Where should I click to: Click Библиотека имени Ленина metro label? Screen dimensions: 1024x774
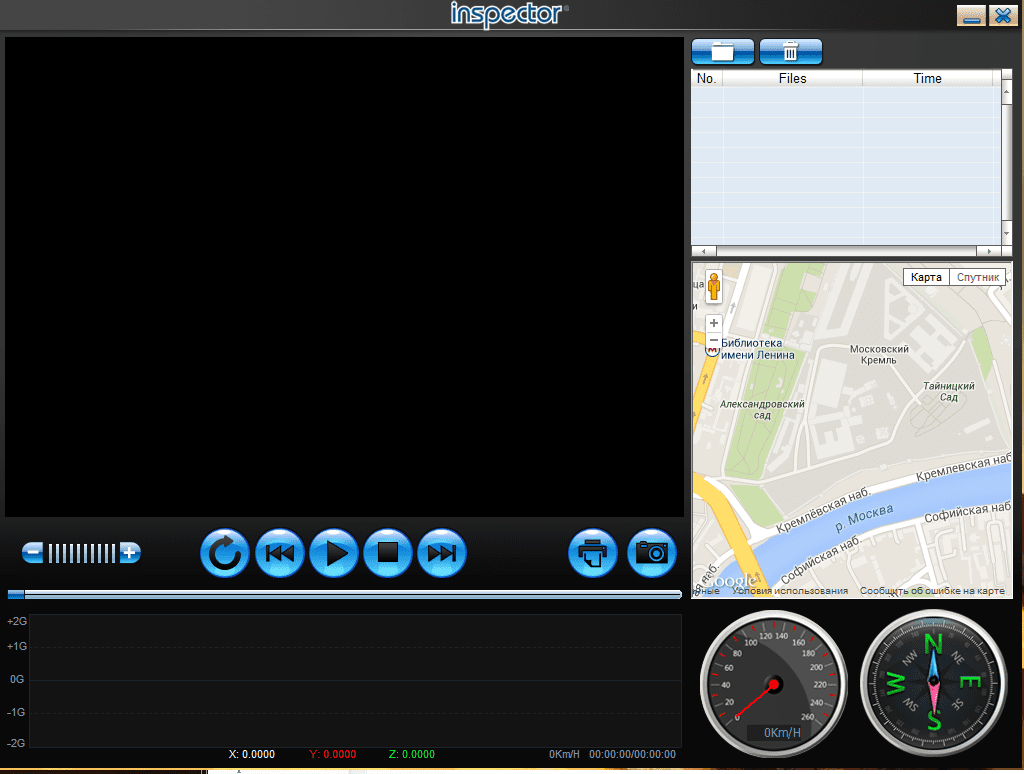pyautogui.click(x=758, y=349)
